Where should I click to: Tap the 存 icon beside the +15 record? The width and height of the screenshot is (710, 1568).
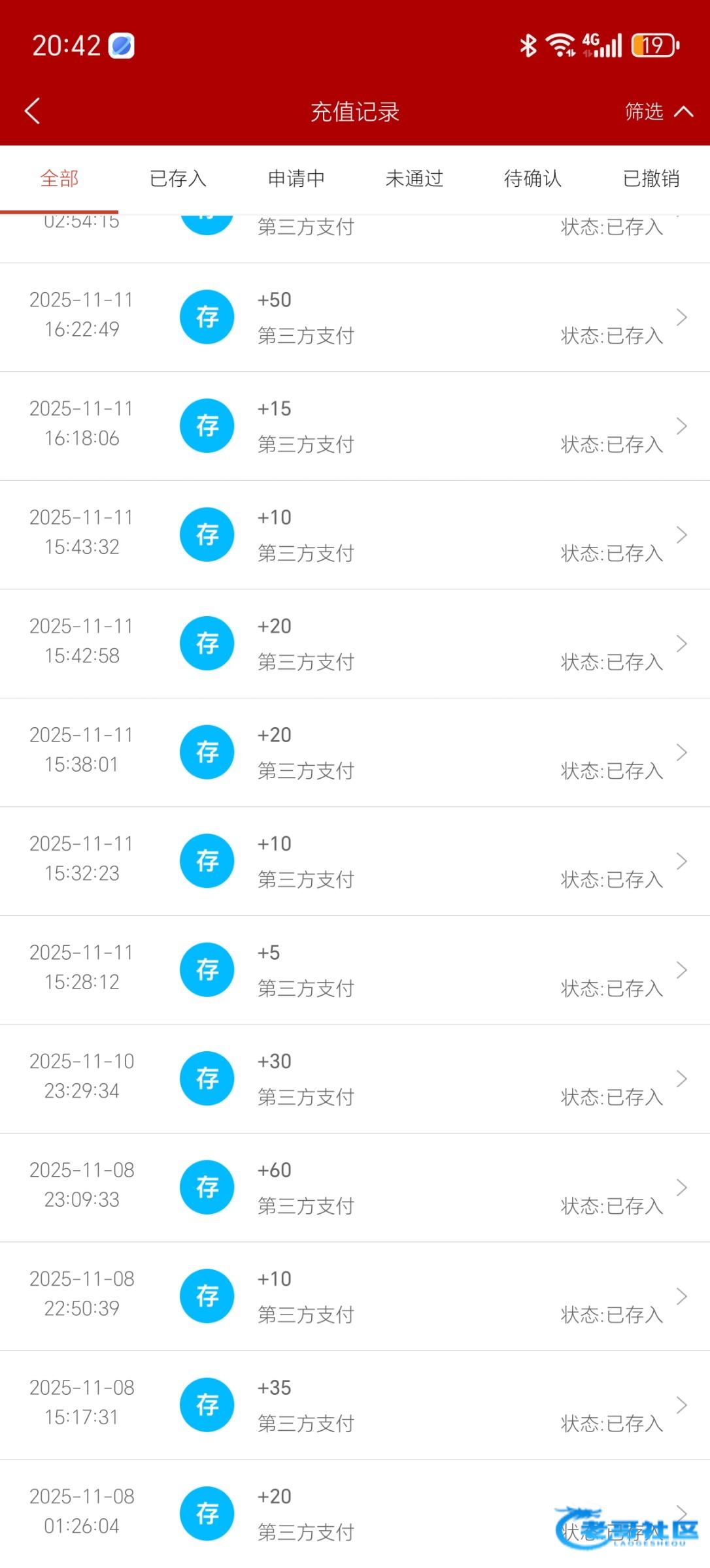pyautogui.click(x=207, y=426)
